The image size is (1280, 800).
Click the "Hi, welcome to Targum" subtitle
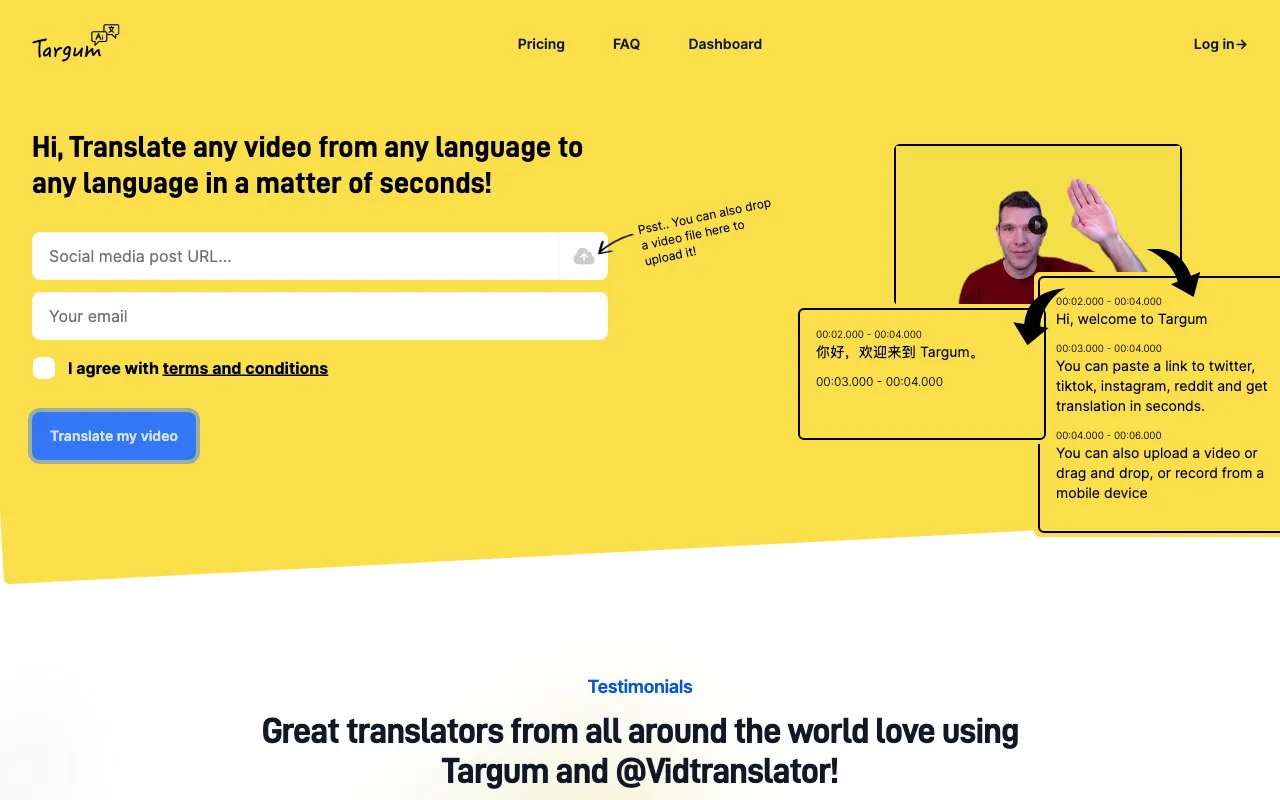1131,319
